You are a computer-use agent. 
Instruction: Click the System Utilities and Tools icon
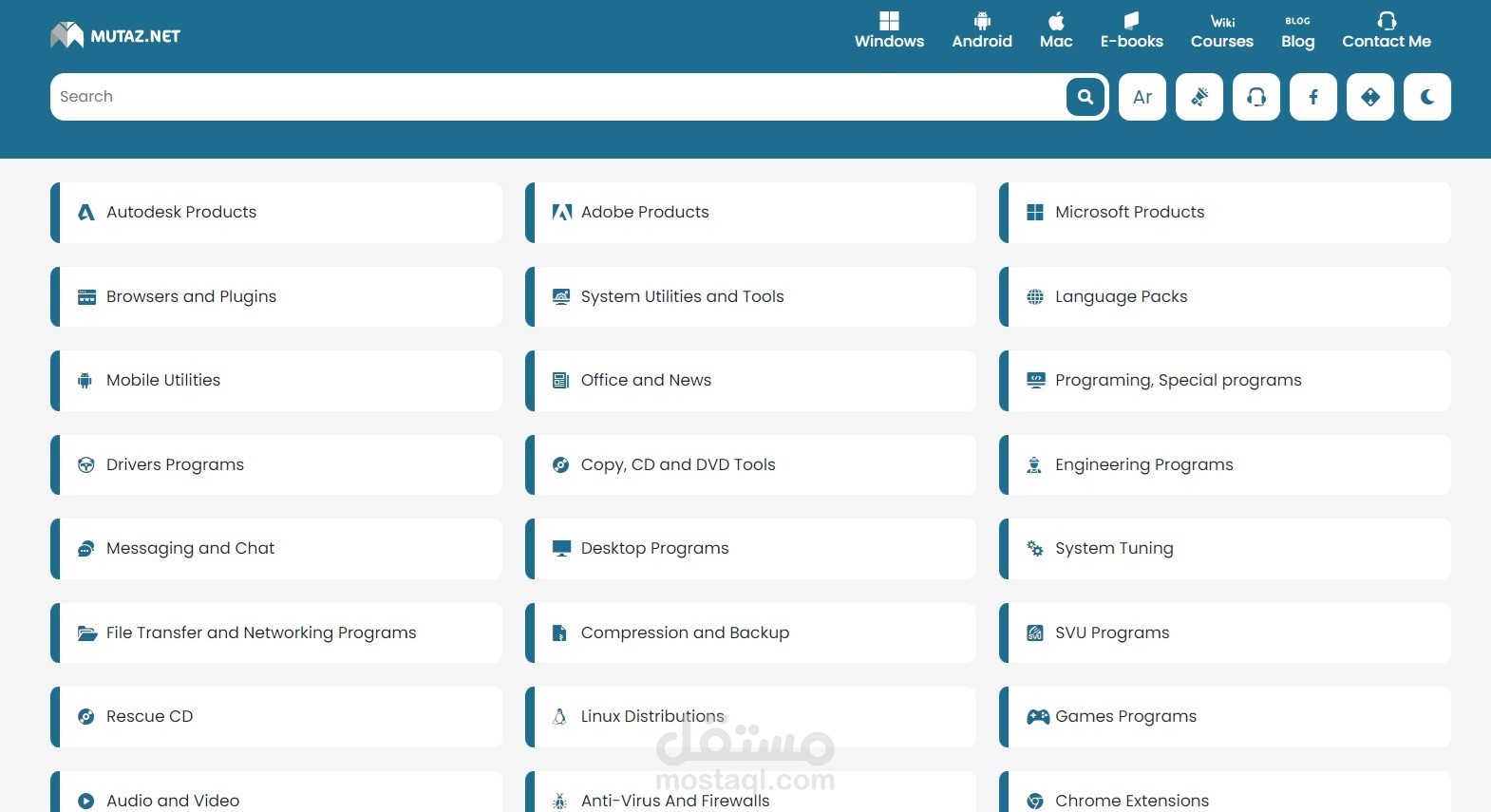pos(561,296)
